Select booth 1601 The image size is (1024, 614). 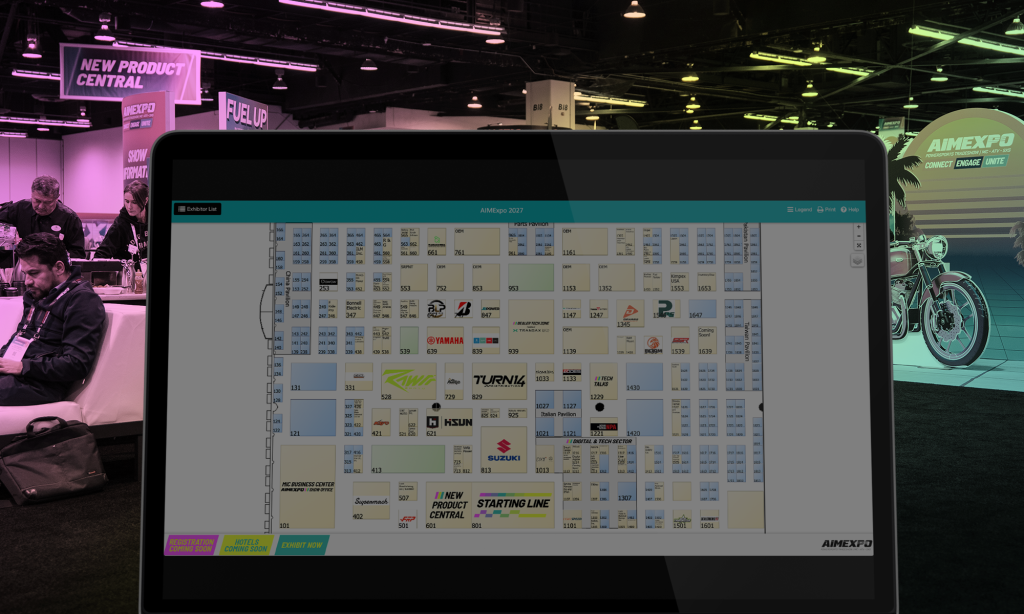click(709, 519)
